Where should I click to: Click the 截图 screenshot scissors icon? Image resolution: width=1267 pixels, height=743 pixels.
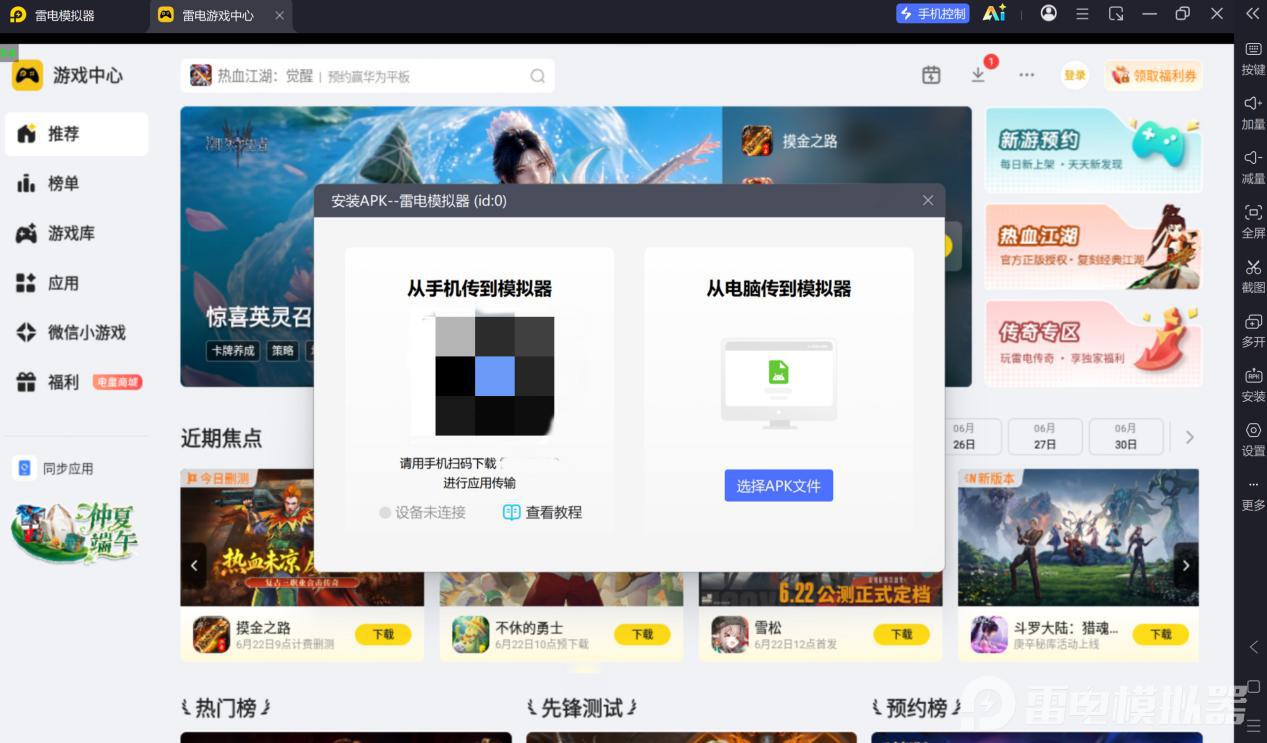click(x=1253, y=267)
